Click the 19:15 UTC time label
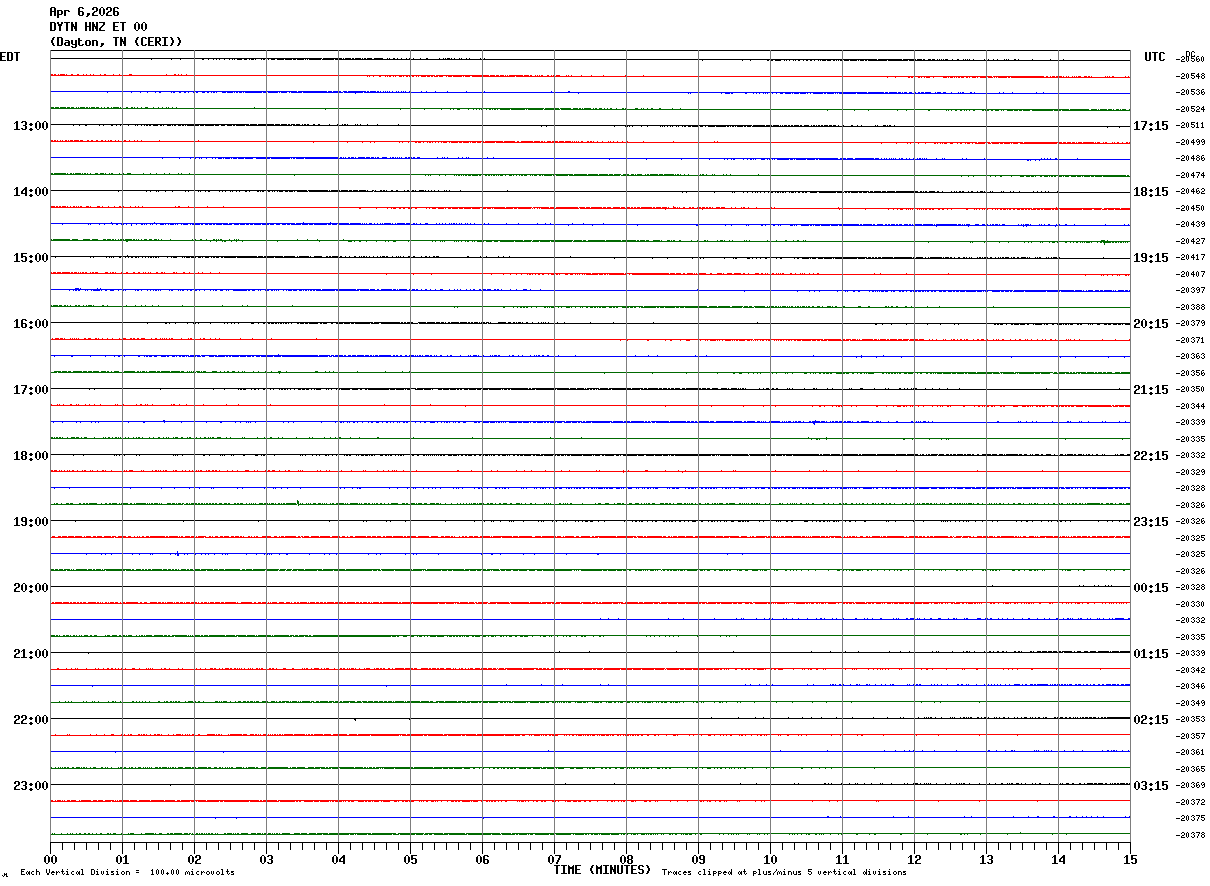Viewport: 1210px width, 886px height. 1150,258
